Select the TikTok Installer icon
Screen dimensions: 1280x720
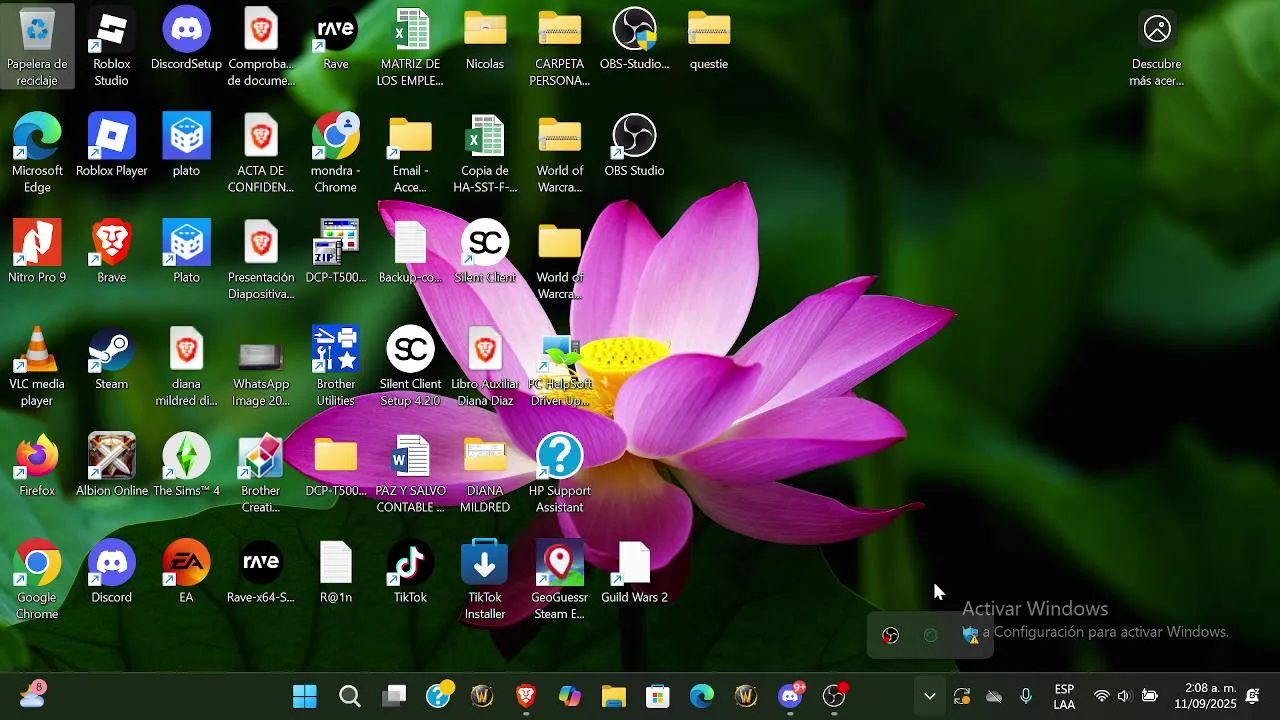(x=485, y=581)
